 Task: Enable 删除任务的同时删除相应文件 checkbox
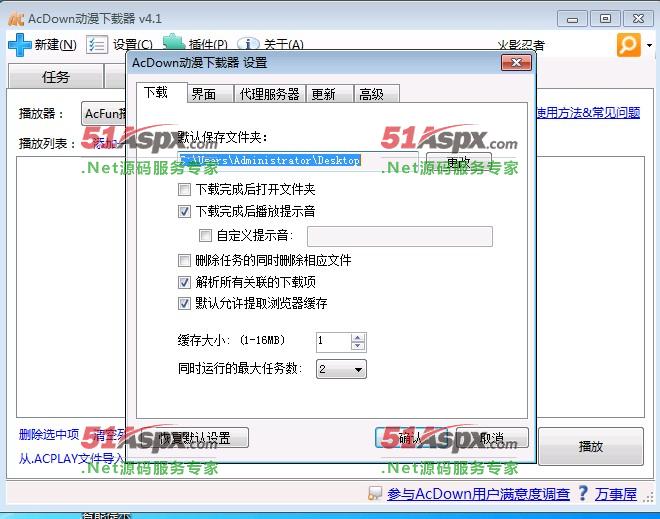click(x=184, y=260)
